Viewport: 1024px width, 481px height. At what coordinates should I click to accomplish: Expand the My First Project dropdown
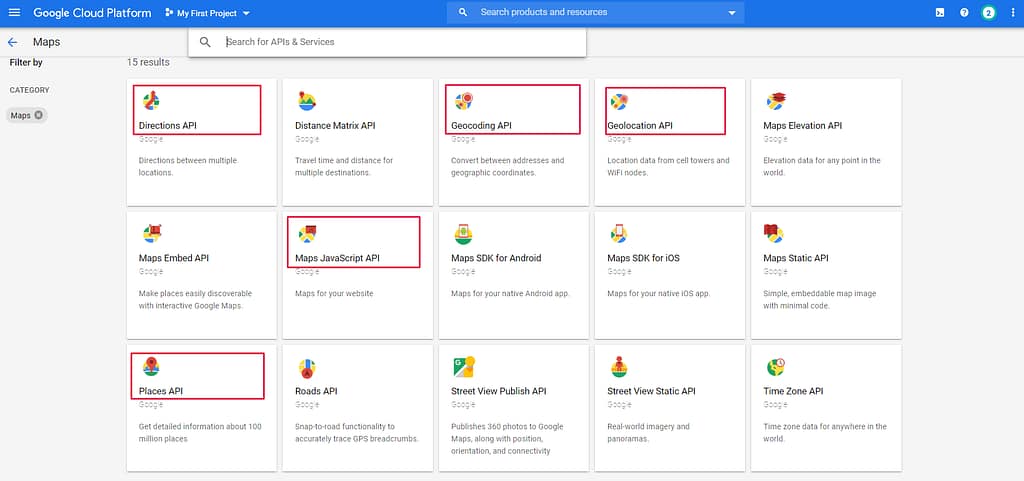coord(213,13)
